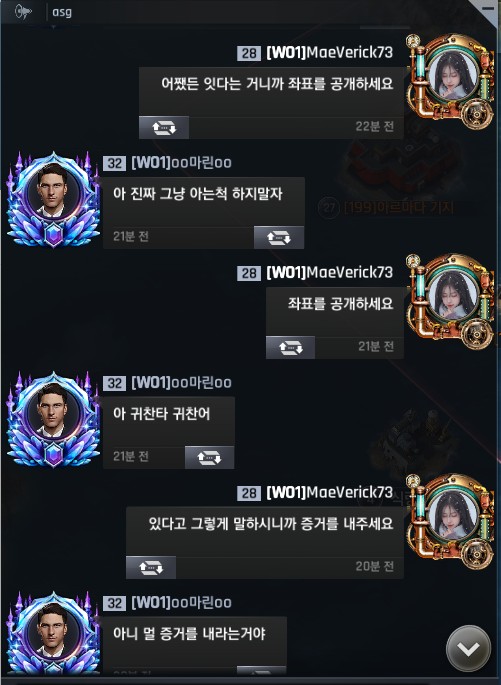Open MaeVerick73's avatar beside the 22분 전 message

(452, 81)
